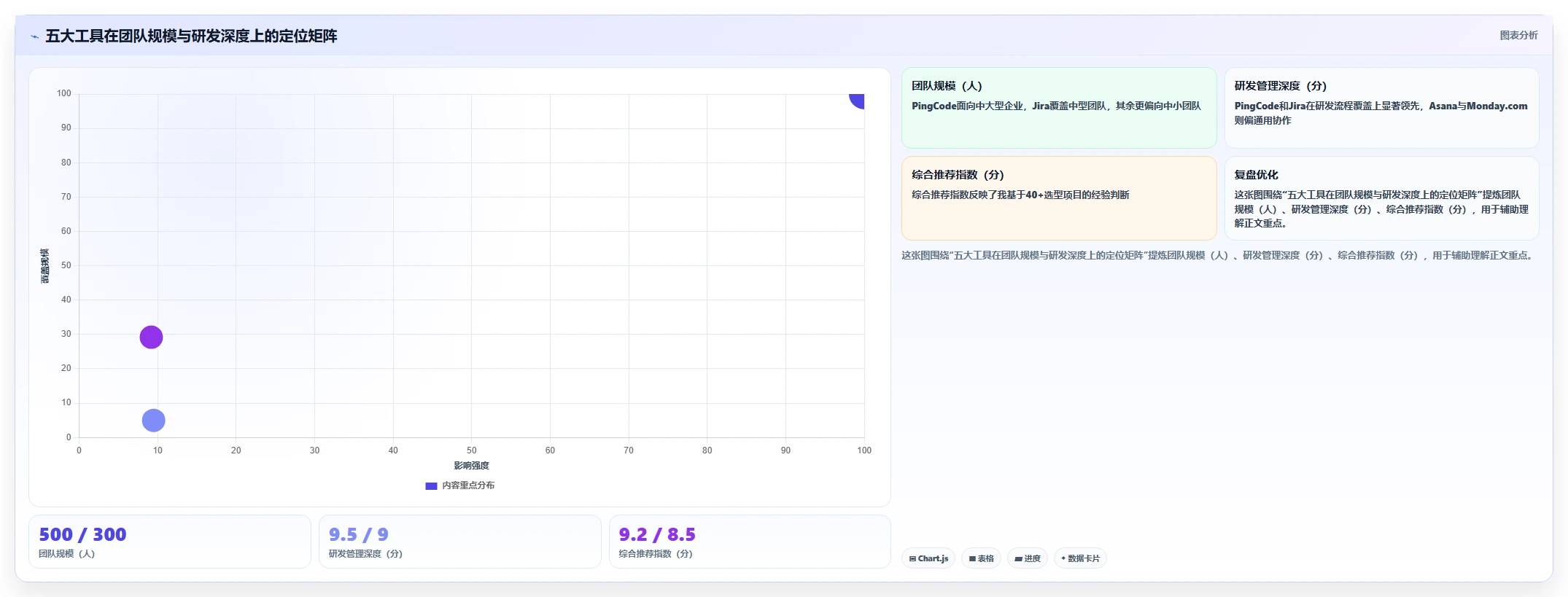Click the 9.5 / 9 R&D depth stat
Image resolution: width=1568 pixels, height=597 pixels.
pos(358,534)
